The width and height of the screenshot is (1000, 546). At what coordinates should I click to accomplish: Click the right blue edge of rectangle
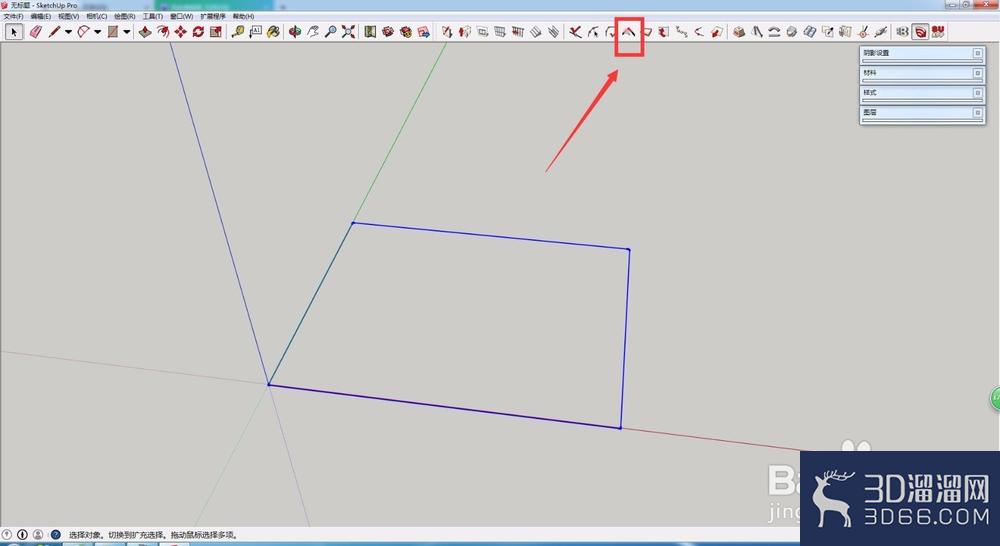tap(625, 339)
